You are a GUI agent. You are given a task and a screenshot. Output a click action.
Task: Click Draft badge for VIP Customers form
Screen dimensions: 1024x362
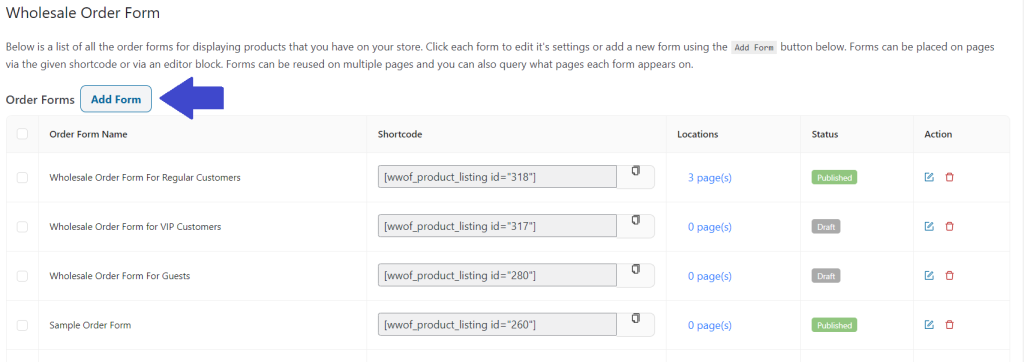pos(826,227)
